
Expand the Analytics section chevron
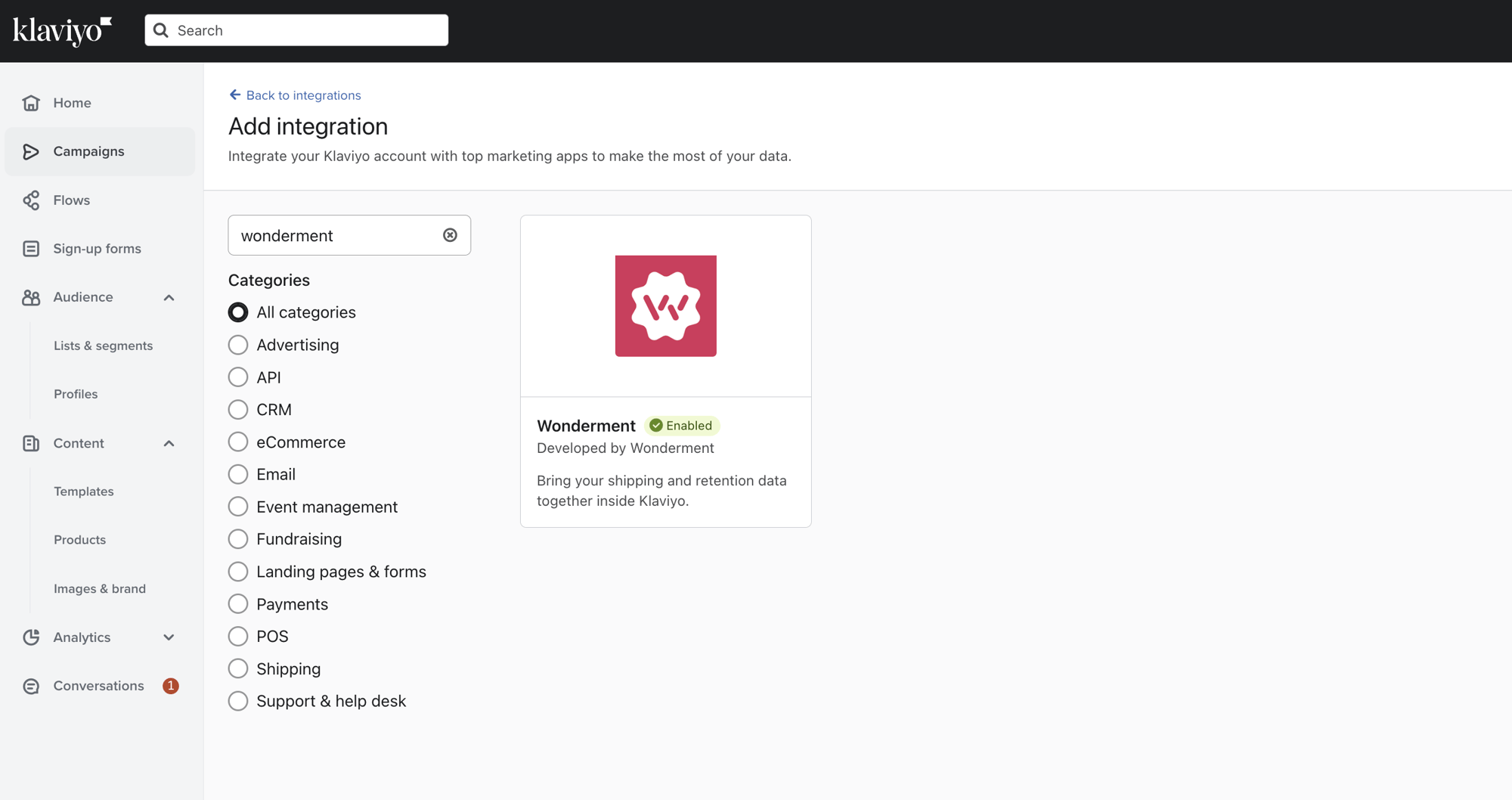(169, 637)
